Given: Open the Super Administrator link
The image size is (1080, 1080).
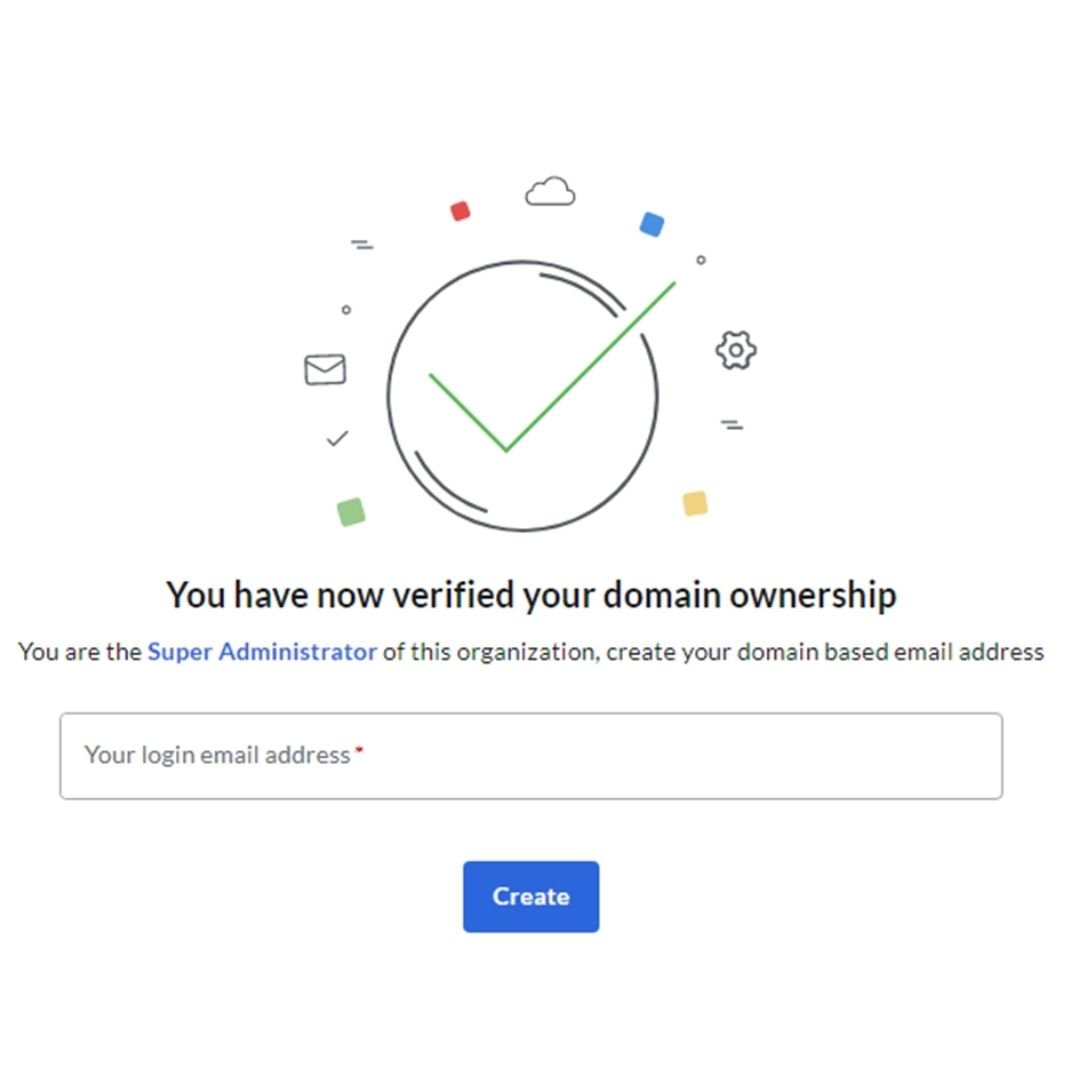Looking at the screenshot, I should tap(262, 651).
